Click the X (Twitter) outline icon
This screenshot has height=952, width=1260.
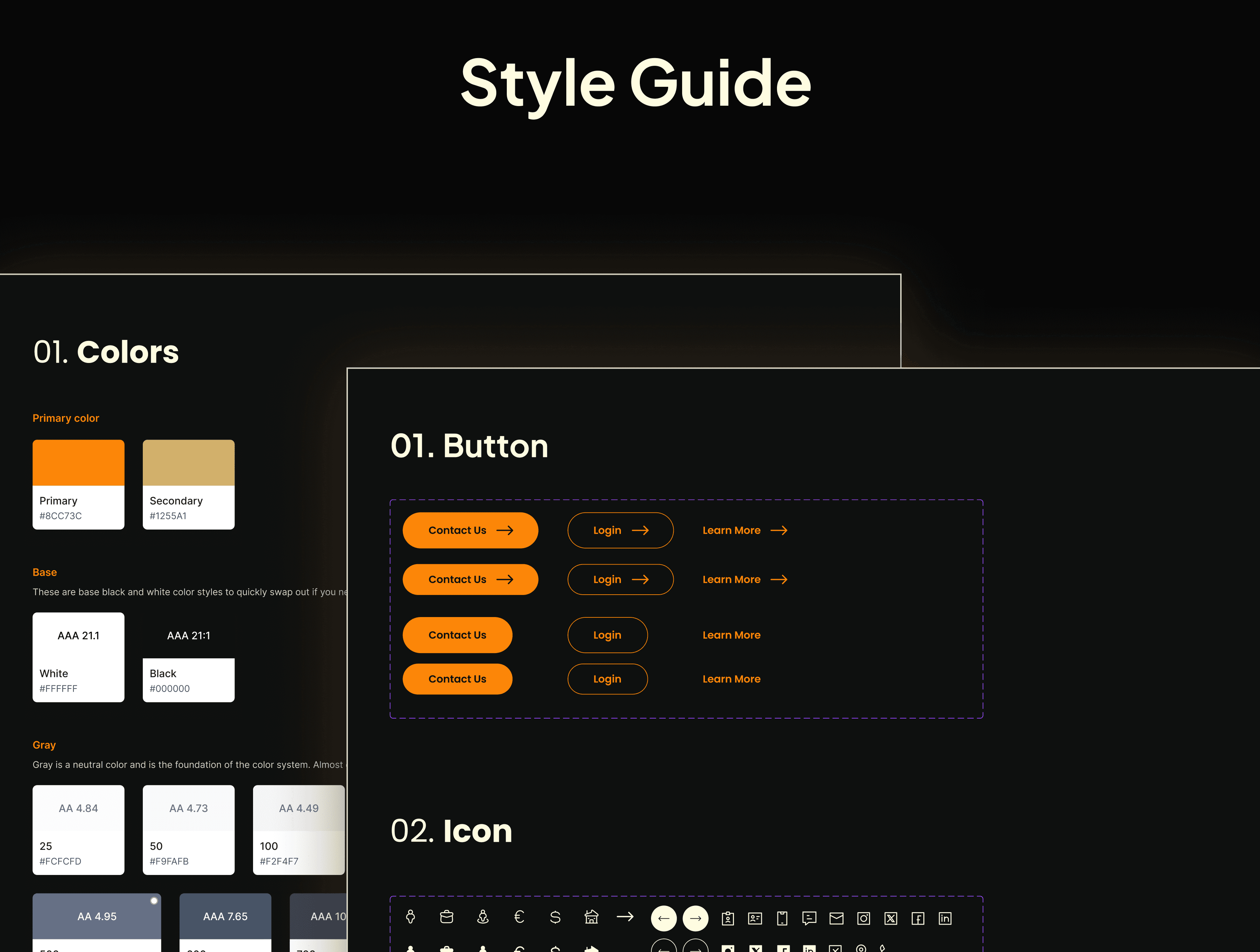point(891,918)
